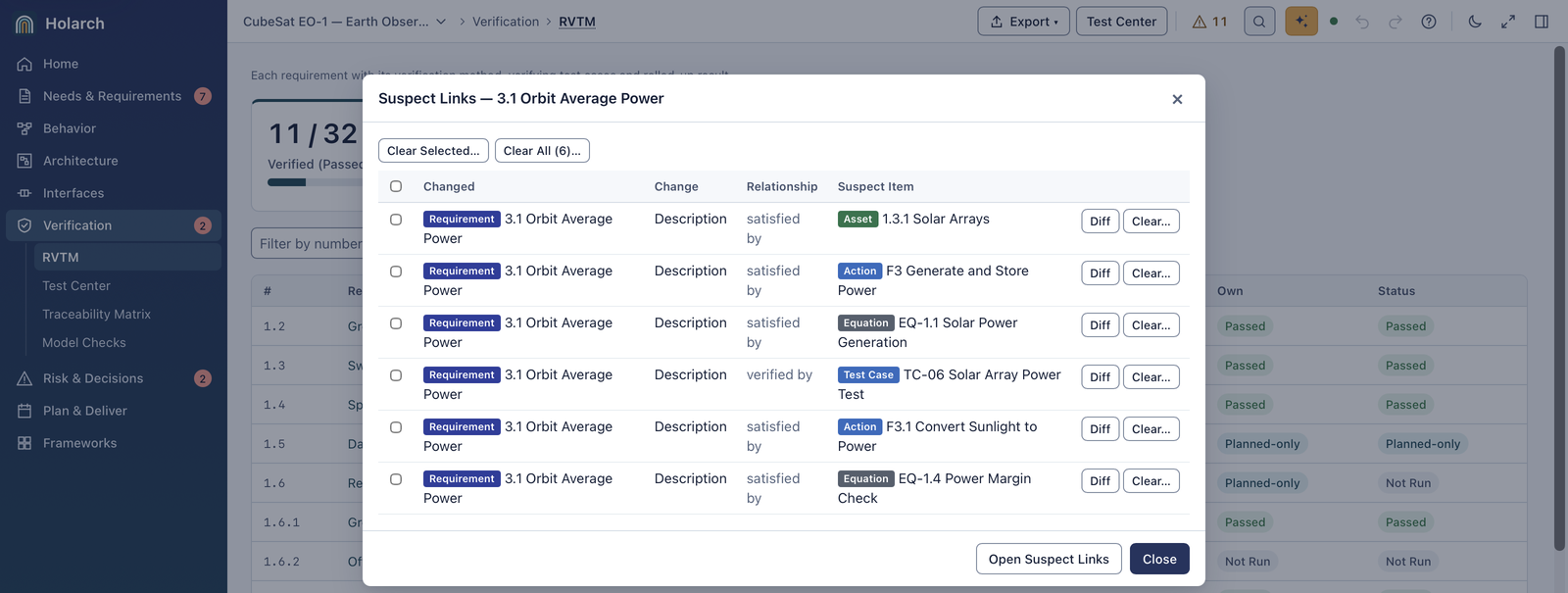Open the Behavior section
1568x593 pixels.
click(69, 128)
